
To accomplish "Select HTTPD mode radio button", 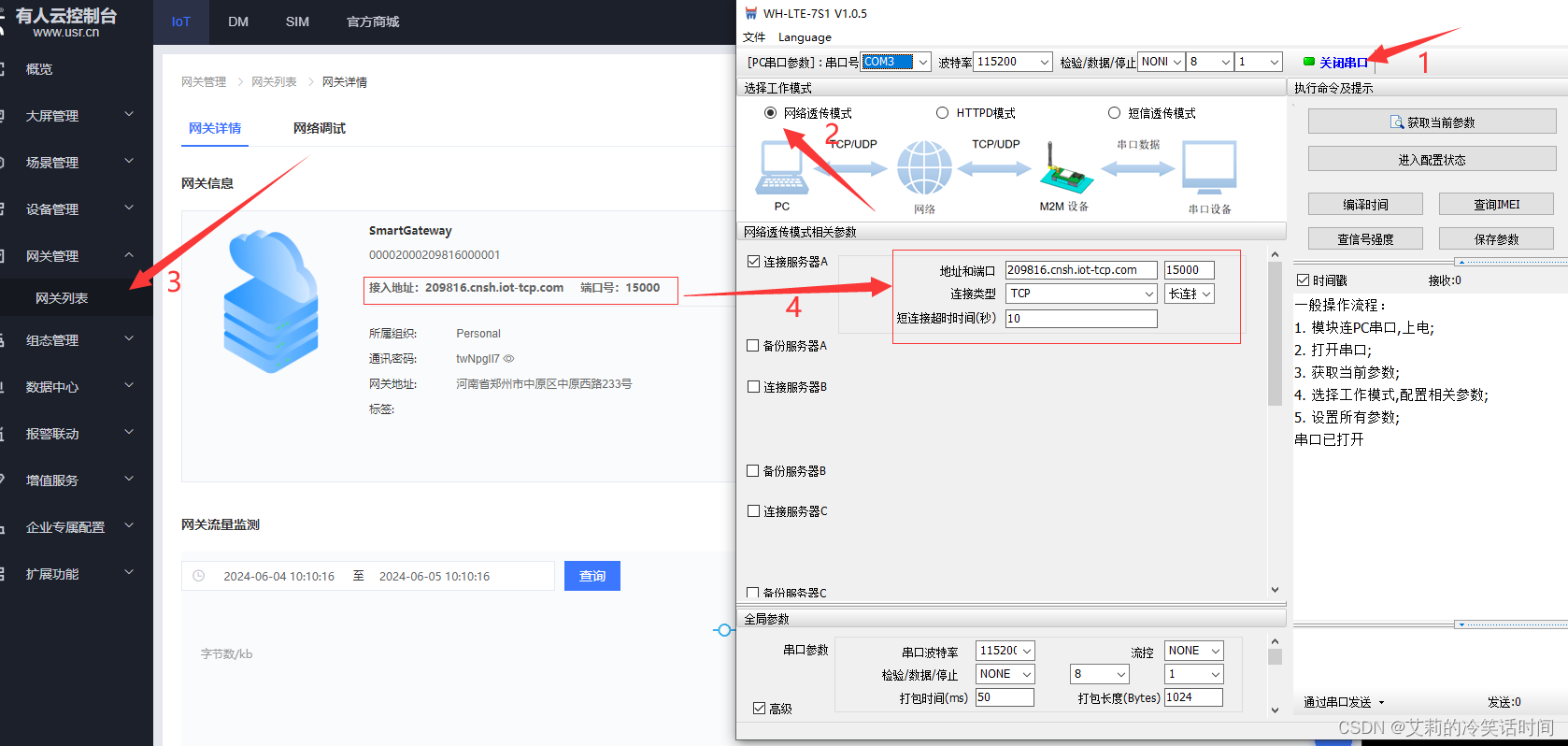I will [942, 113].
